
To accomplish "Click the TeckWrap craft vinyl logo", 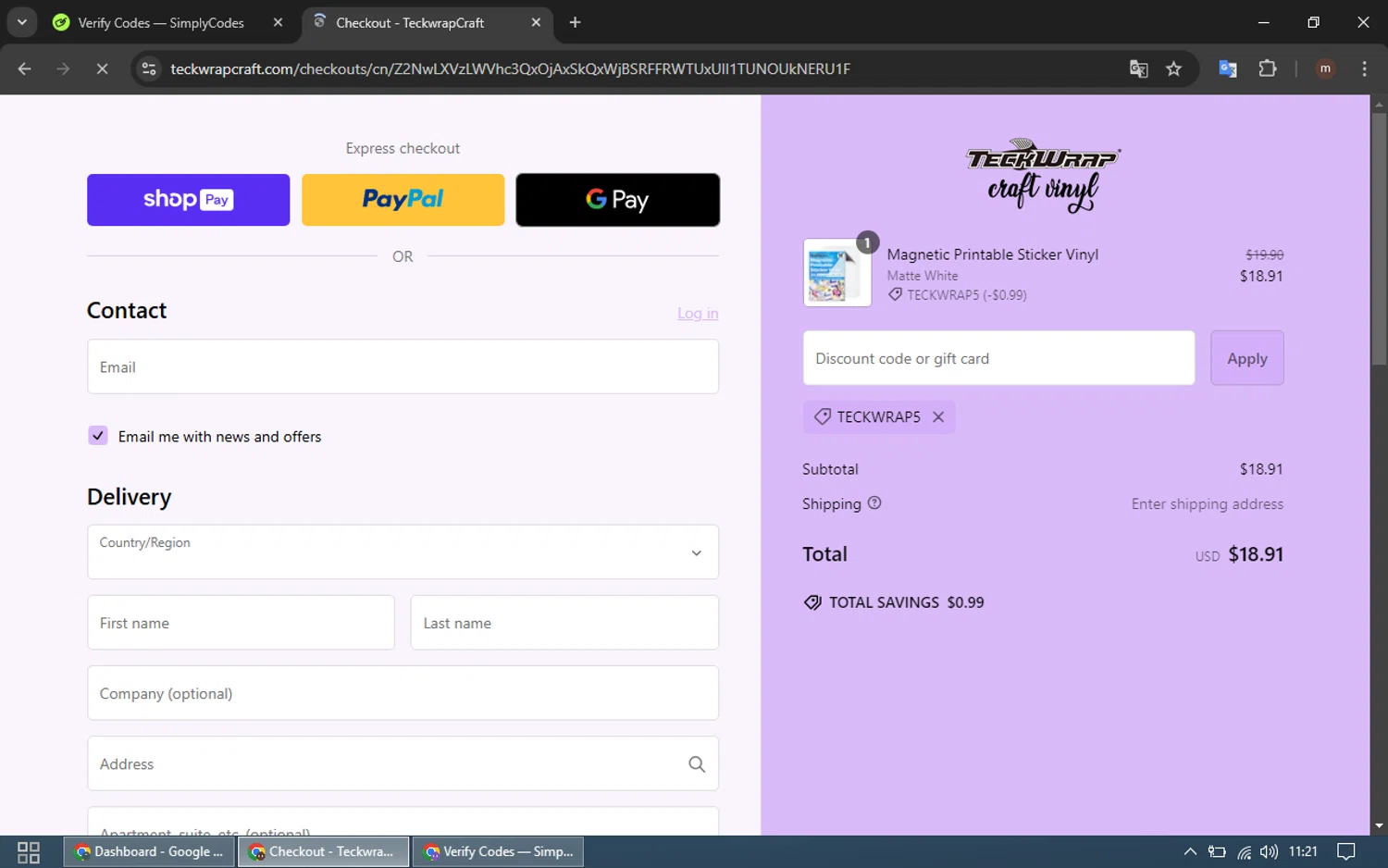I will pyautogui.click(x=1043, y=176).
